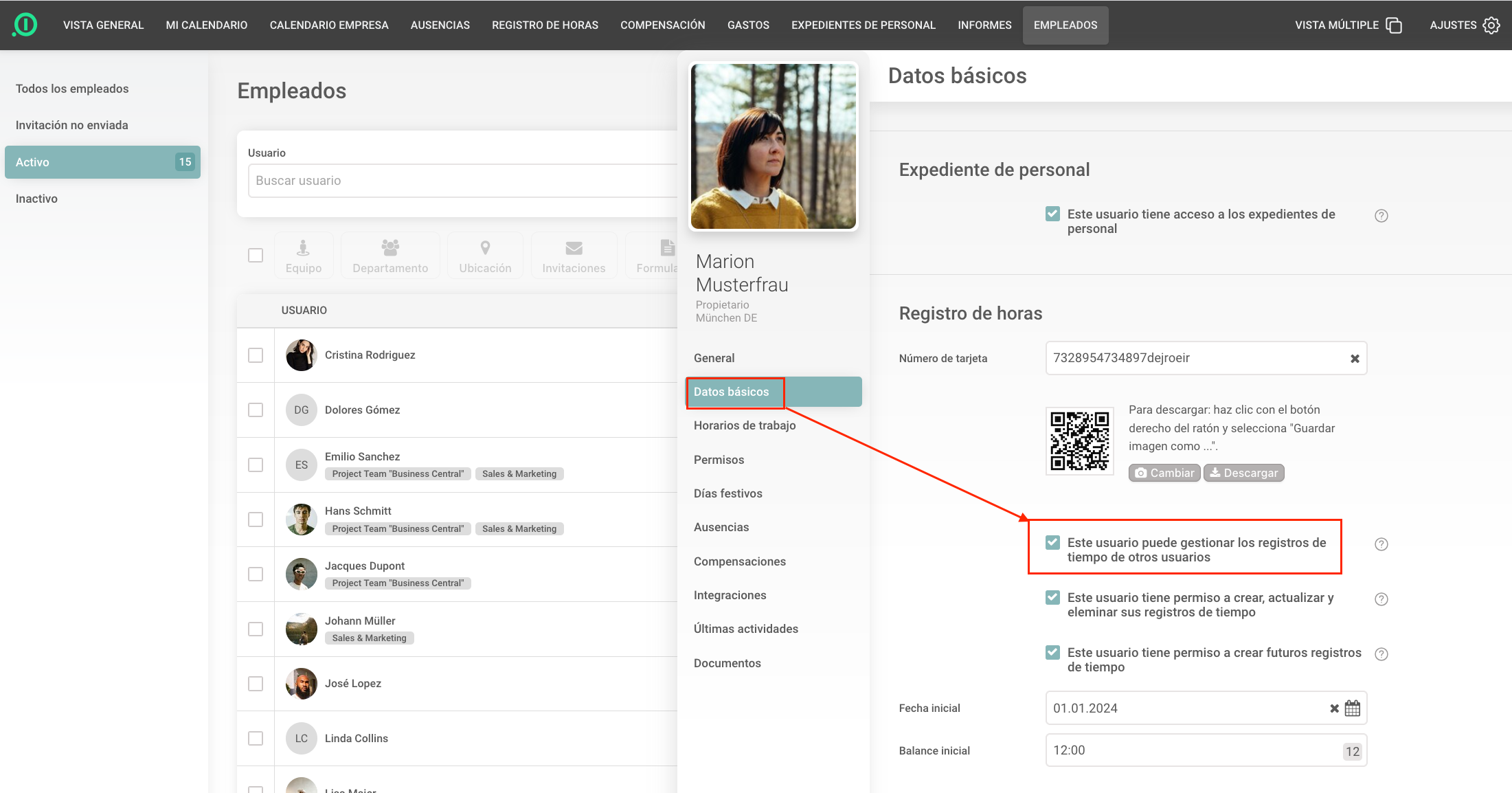Select Dolores Gómez's checkbox
Image resolution: width=1512 pixels, height=793 pixels.
pos(256,410)
